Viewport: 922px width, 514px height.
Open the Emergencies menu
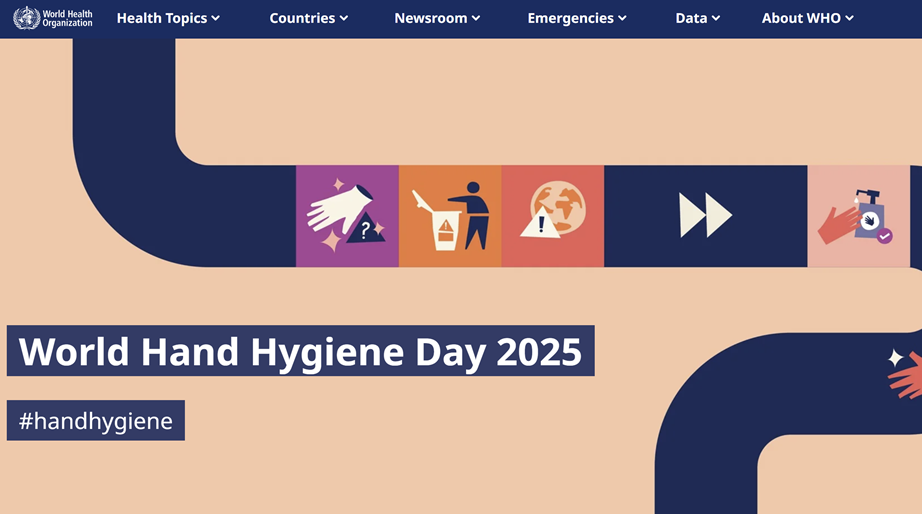pyautogui.click(x=570, y=18)
